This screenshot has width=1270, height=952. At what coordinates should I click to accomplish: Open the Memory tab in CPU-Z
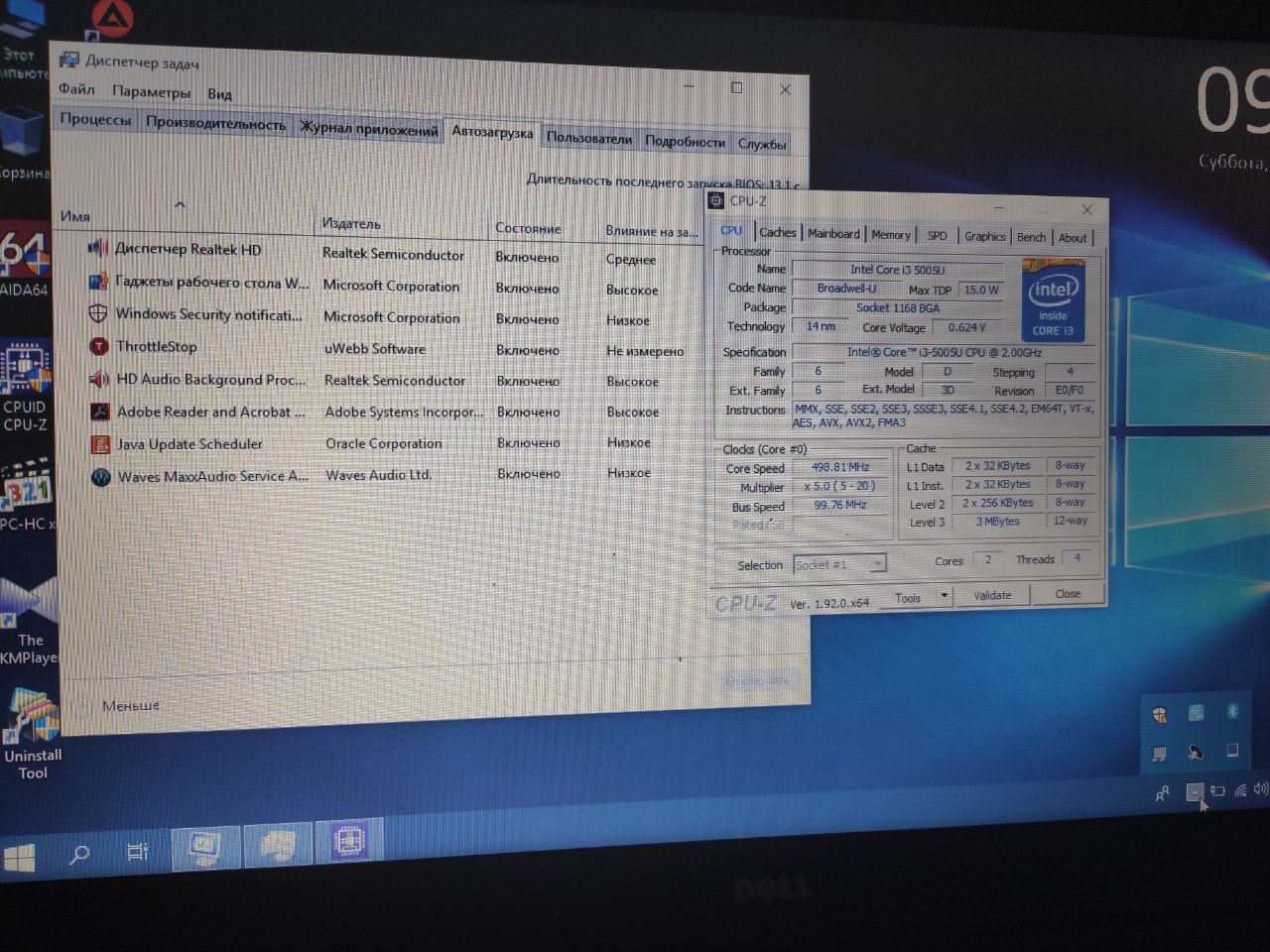point(891,235)
